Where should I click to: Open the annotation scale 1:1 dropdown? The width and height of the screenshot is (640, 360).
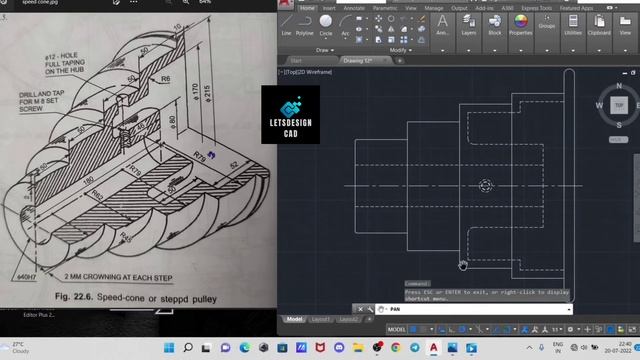click(557, 329)
